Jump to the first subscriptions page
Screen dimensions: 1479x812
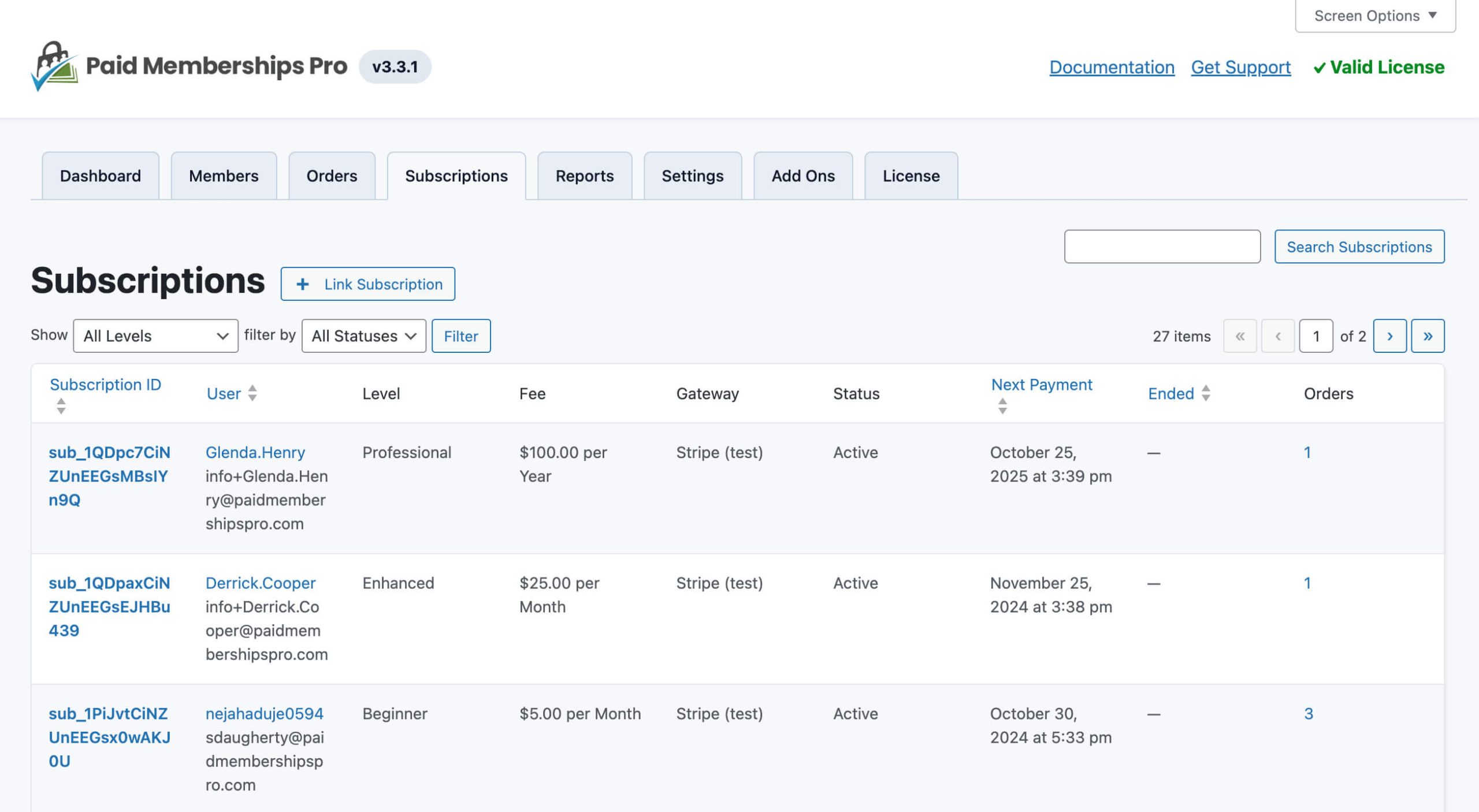[1240, 336]
